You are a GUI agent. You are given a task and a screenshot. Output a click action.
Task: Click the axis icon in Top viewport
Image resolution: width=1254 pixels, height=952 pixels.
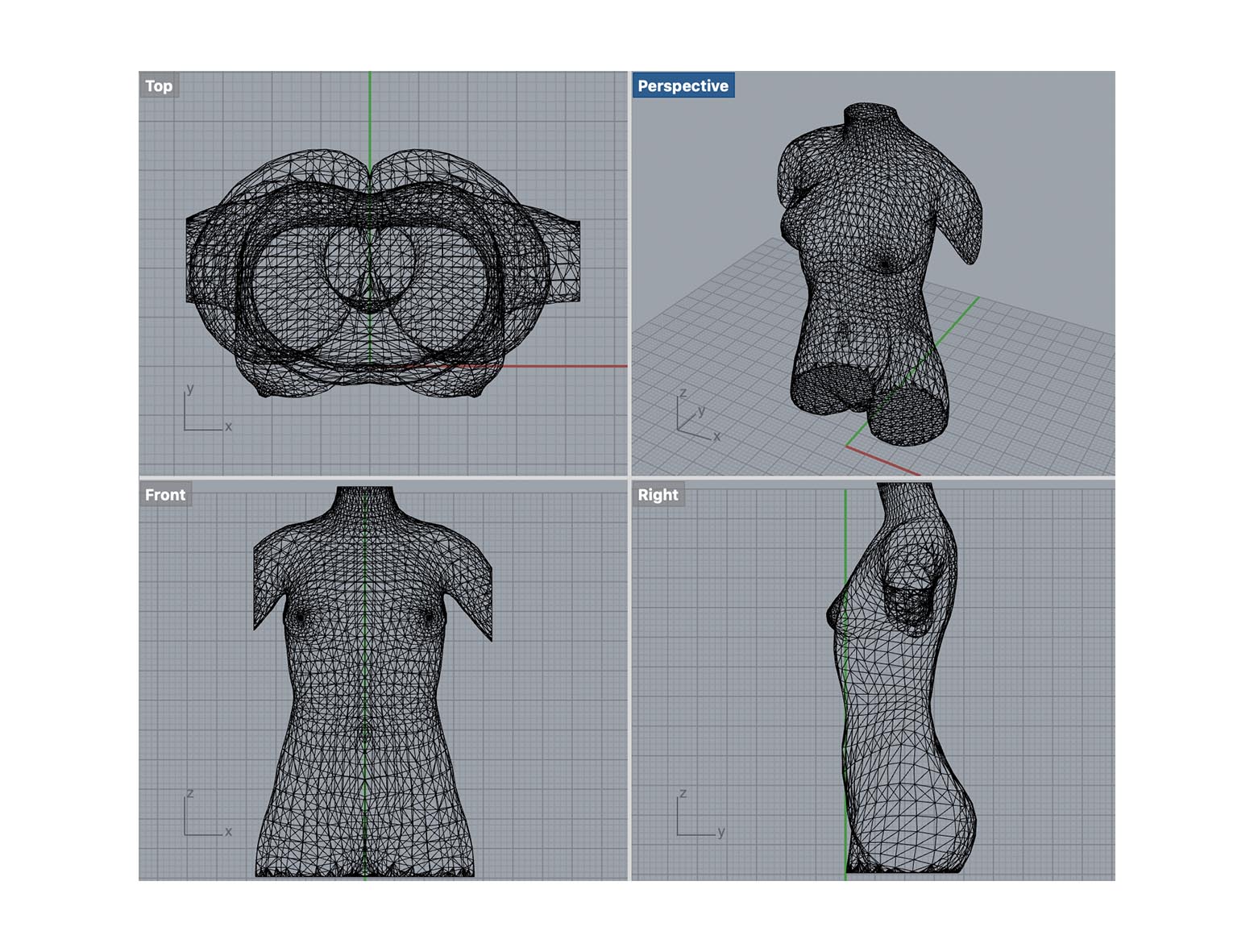[x=207, y=408]
